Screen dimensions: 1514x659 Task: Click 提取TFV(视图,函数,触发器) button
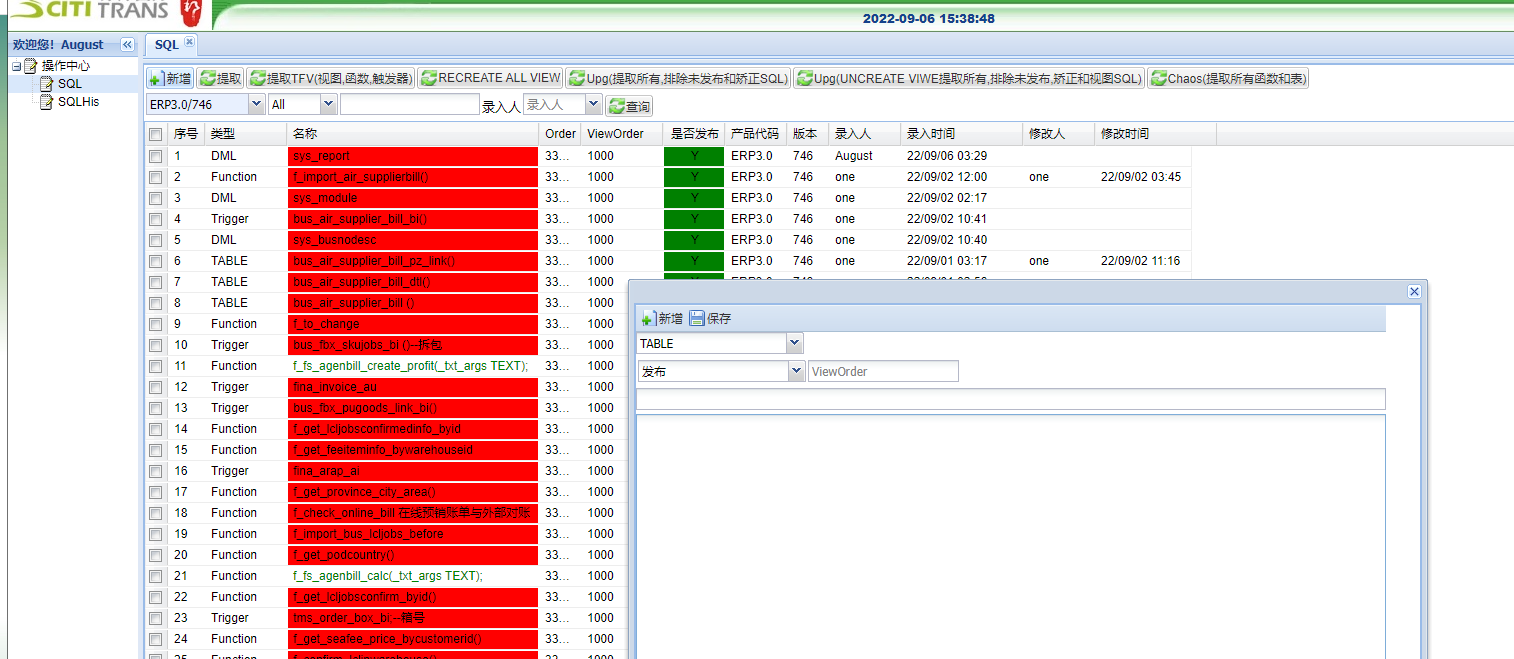point(330,78)
